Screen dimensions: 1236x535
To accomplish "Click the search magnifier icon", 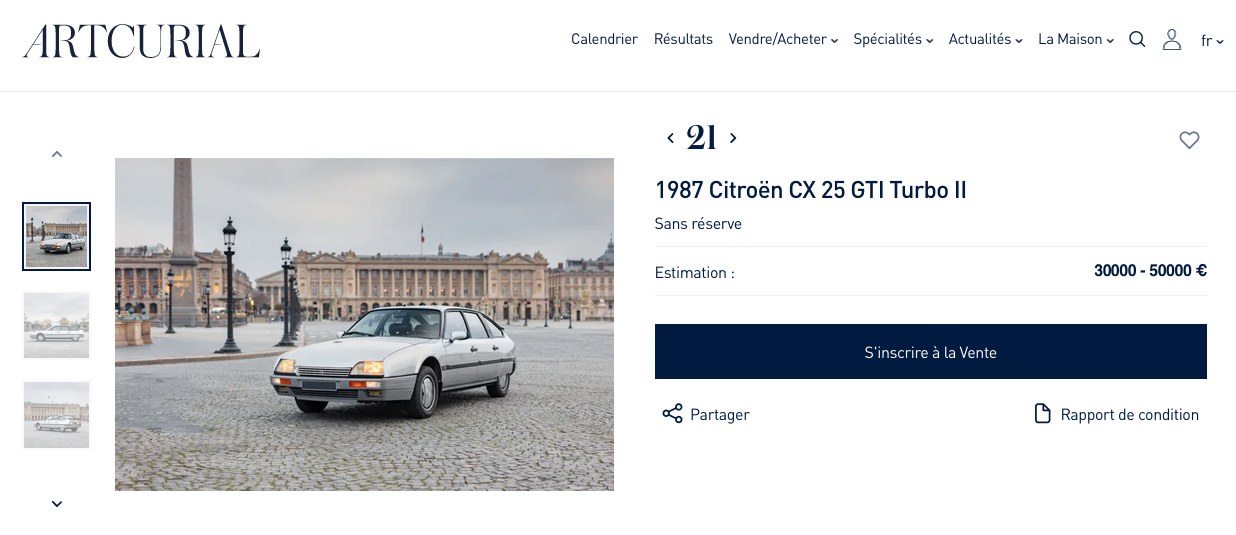I will point(1137,40).
